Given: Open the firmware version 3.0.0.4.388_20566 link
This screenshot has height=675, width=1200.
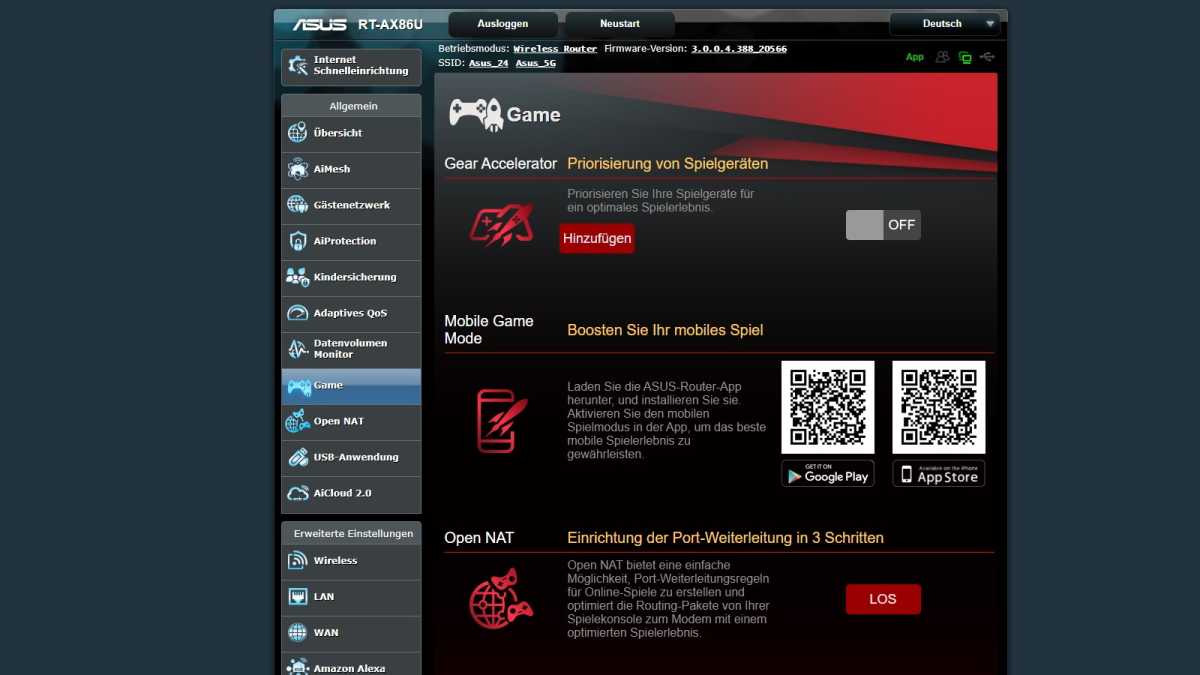Looking at the screenshot, I should pos(738,48).
